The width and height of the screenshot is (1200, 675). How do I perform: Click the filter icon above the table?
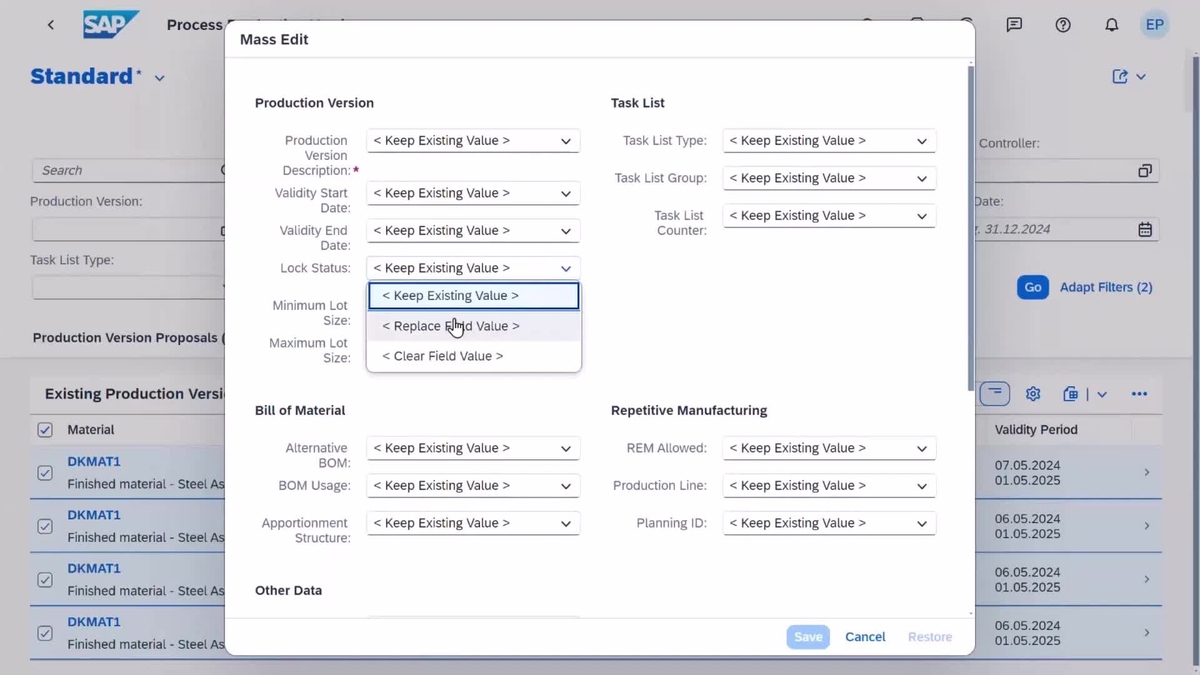click(x=994, y=394)
